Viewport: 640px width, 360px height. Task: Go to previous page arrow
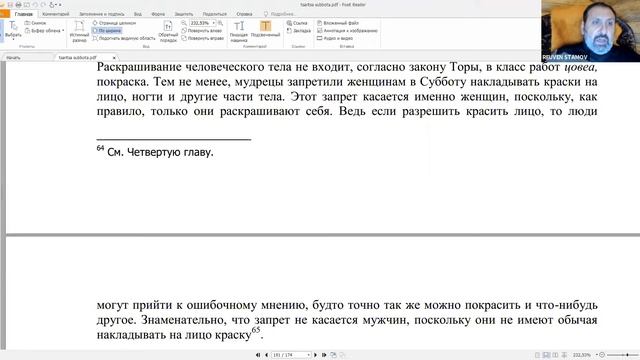click(267, 355)
